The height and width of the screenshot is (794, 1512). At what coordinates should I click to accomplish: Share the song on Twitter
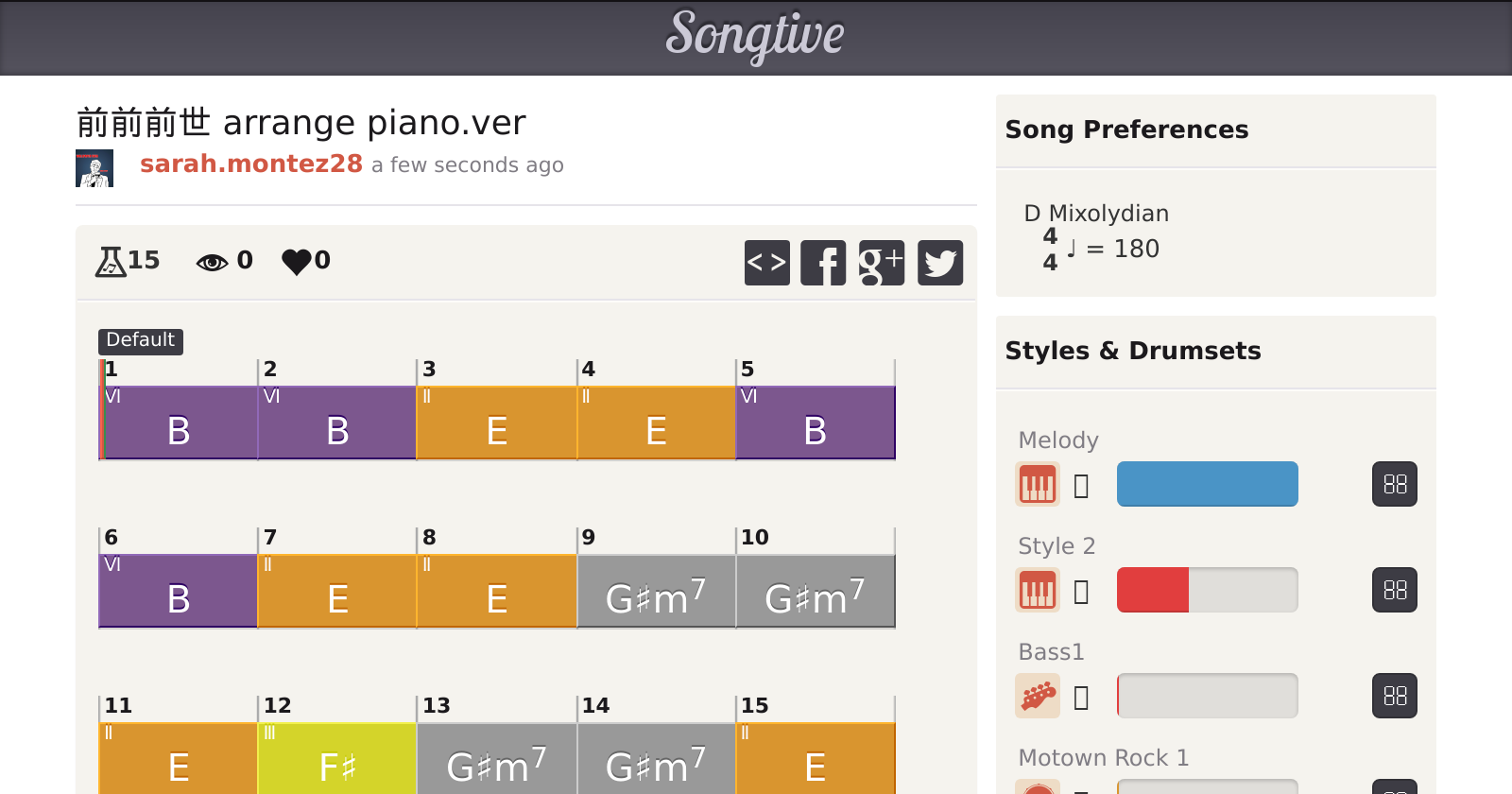tap(940, 262)
